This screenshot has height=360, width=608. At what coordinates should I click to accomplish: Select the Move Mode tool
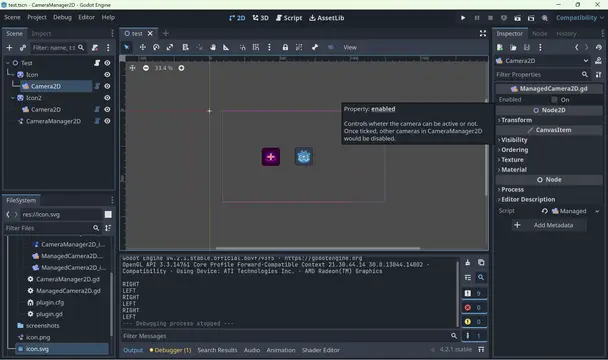tap(143, 47)
